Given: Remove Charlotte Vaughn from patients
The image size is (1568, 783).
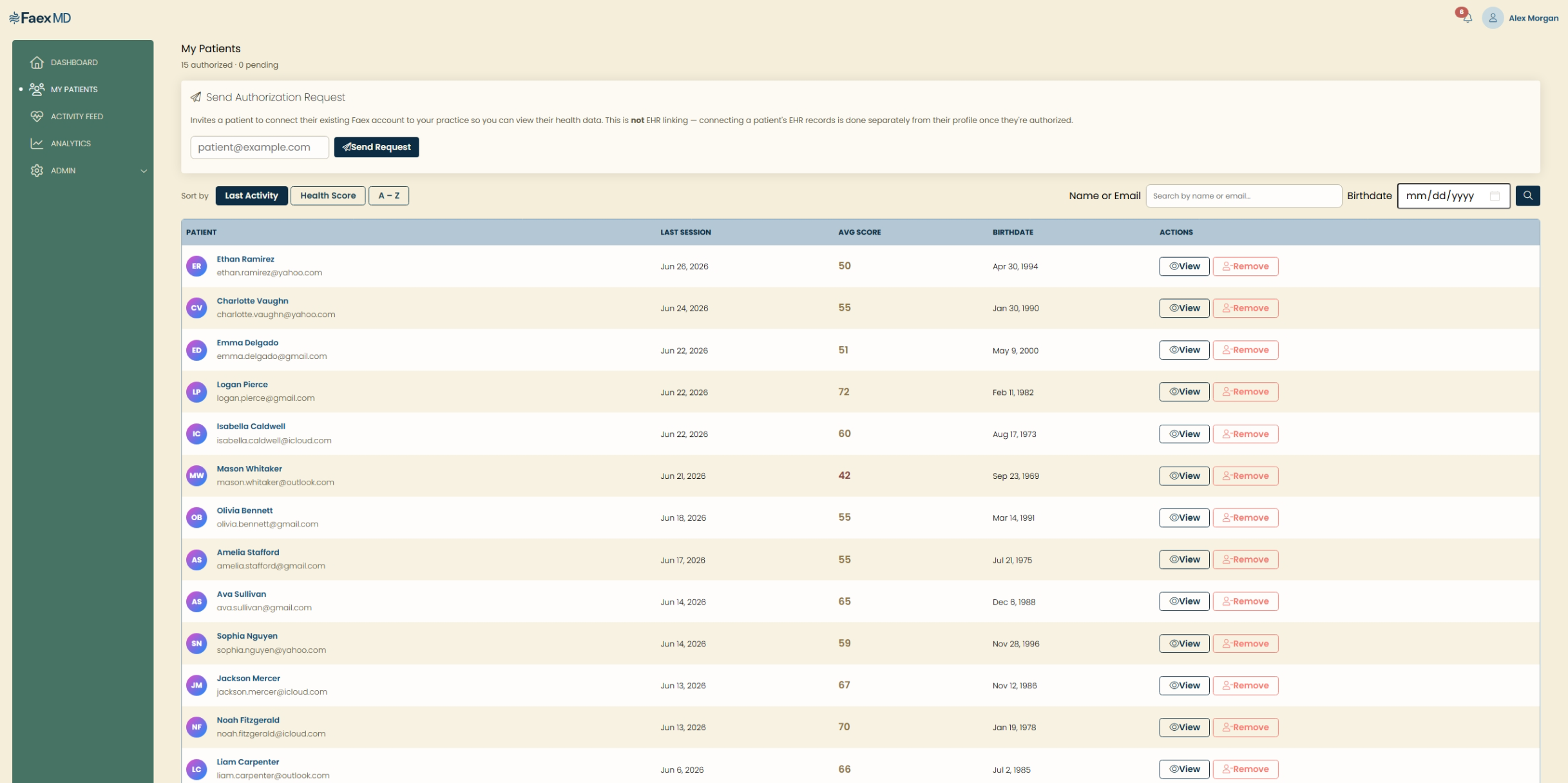Looking at the screenshot, I should point(1245,308).
